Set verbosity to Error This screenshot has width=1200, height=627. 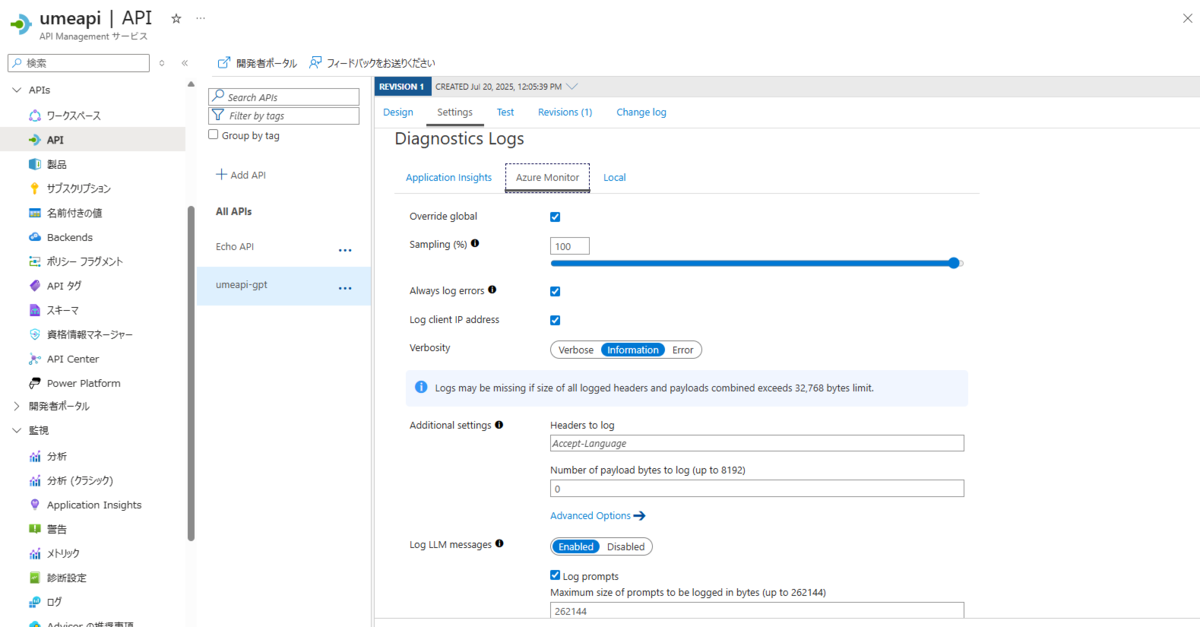click(683, 350)
